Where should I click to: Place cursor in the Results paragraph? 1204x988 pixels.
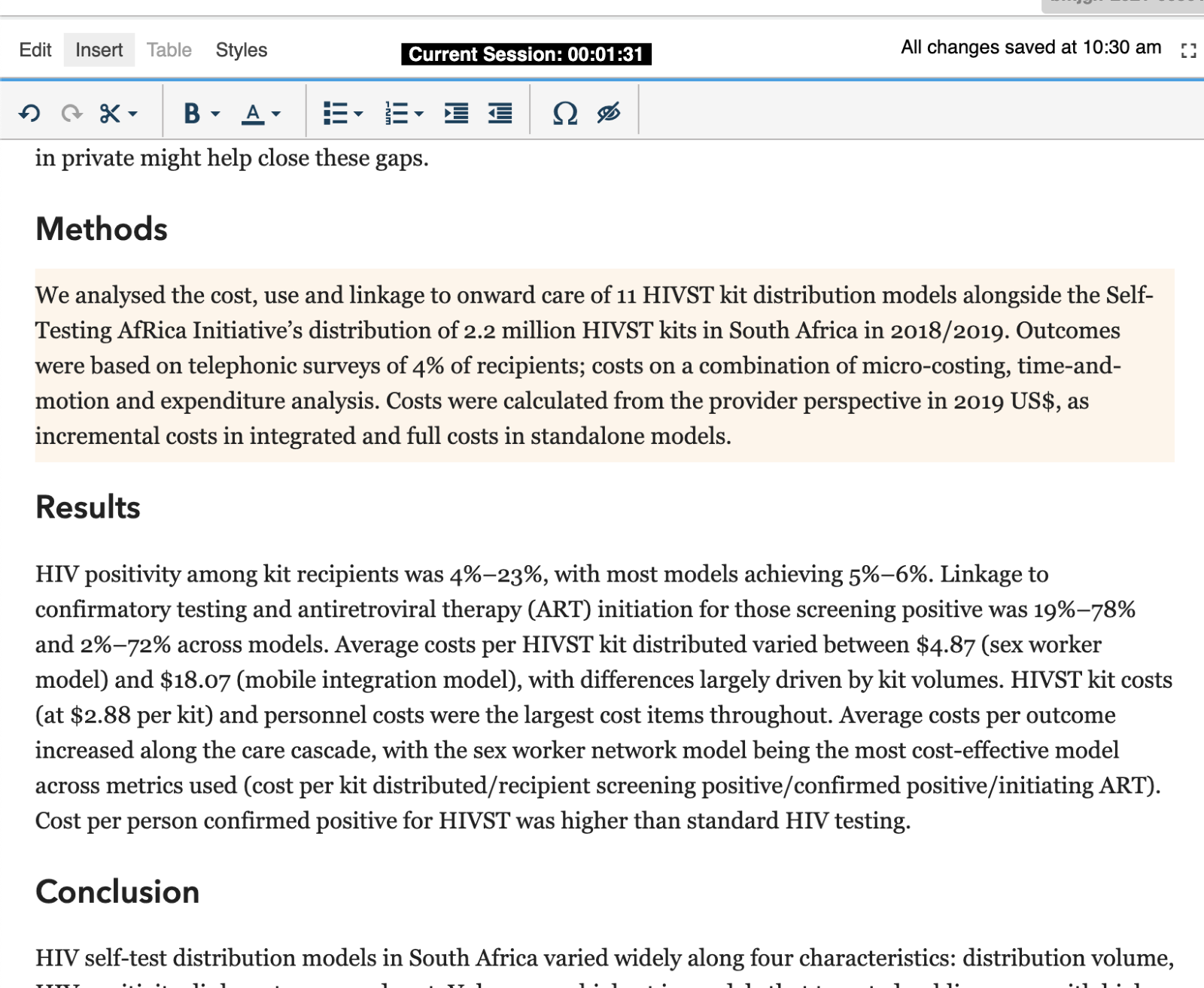click(604, 698)
